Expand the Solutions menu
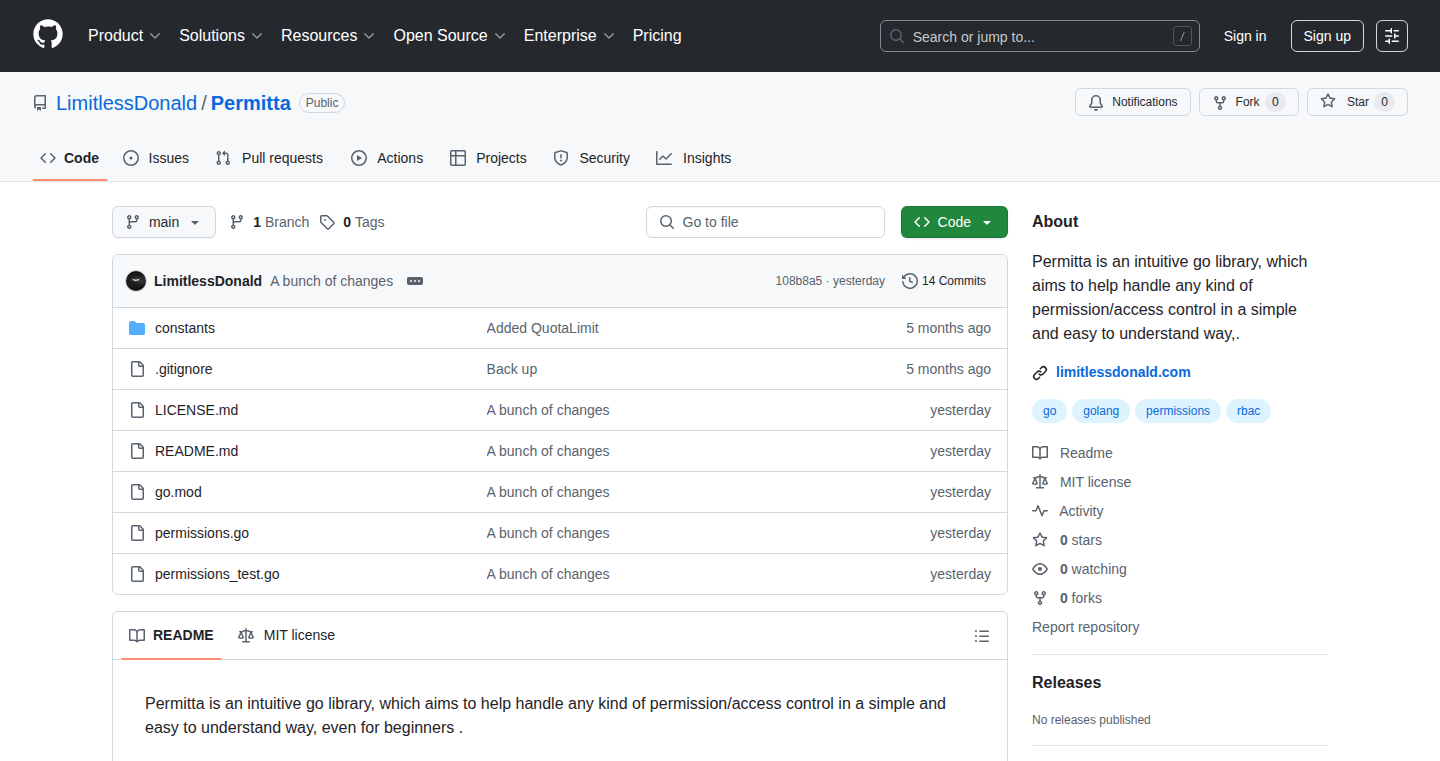This screenshot has height=761, width=1440. click(x=221, y=36)
